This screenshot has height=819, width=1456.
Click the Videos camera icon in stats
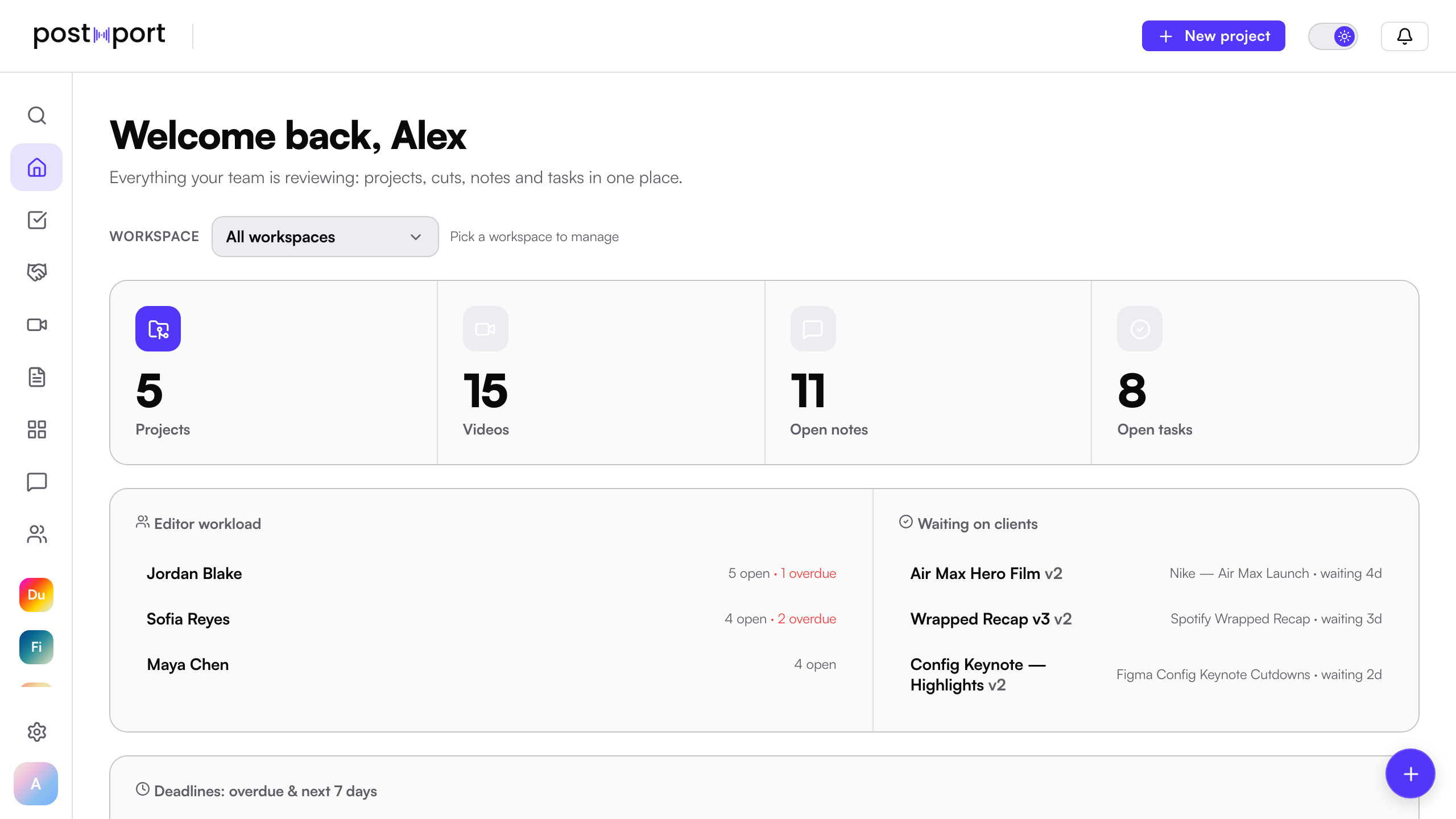[x=485, y=329]
